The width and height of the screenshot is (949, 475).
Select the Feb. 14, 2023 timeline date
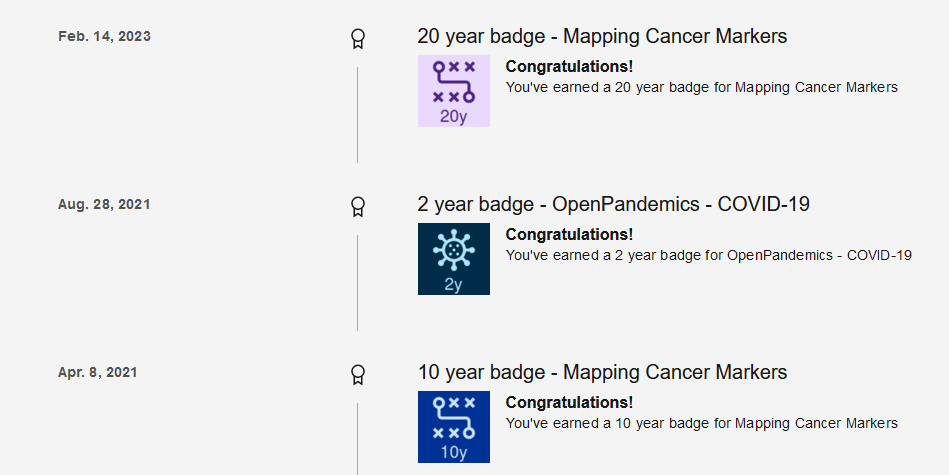[x=104, y=36]
